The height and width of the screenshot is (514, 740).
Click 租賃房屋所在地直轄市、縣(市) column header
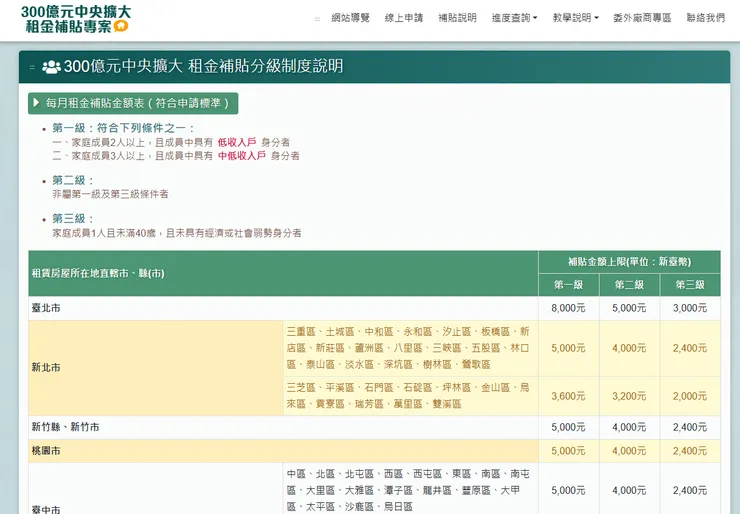[x=283, y=273]
